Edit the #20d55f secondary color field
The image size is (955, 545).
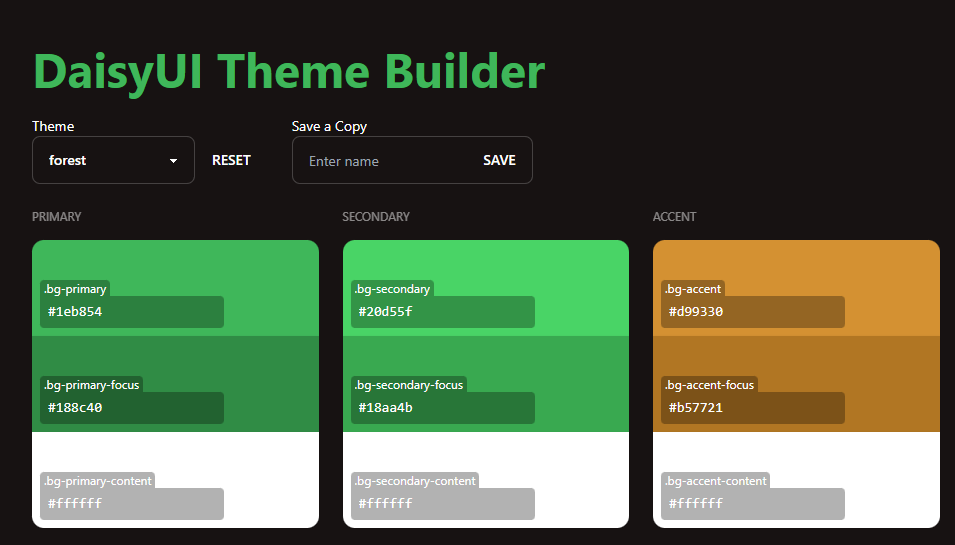pos(443,312)
